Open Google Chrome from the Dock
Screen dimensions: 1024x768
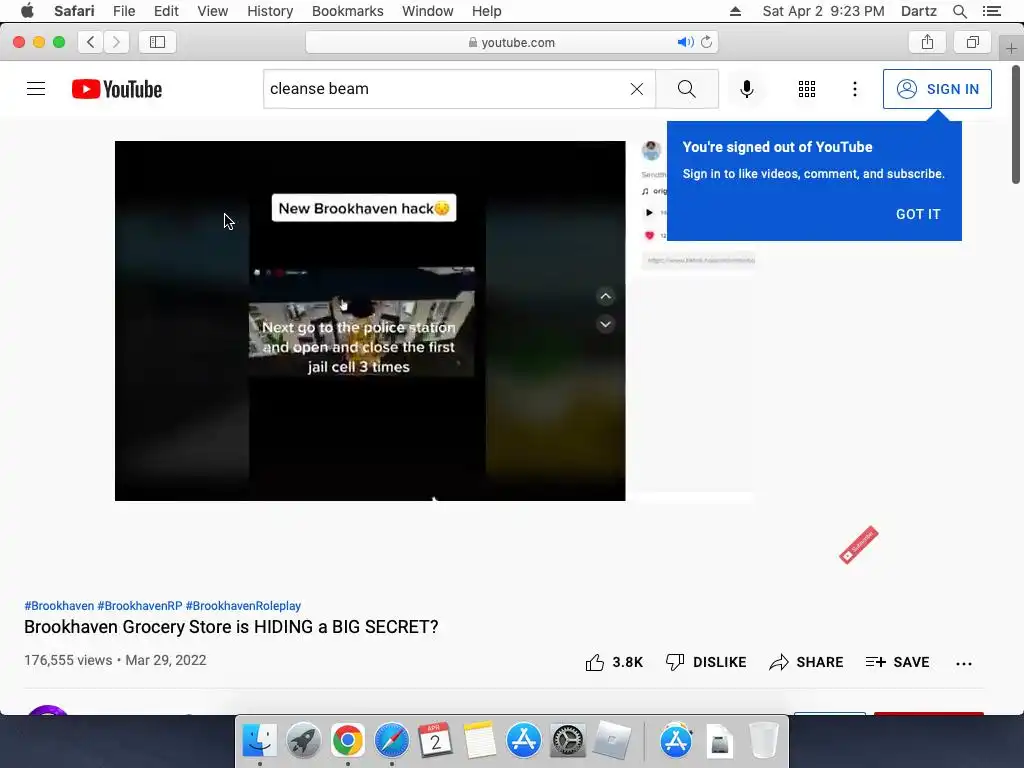[347, 741]
